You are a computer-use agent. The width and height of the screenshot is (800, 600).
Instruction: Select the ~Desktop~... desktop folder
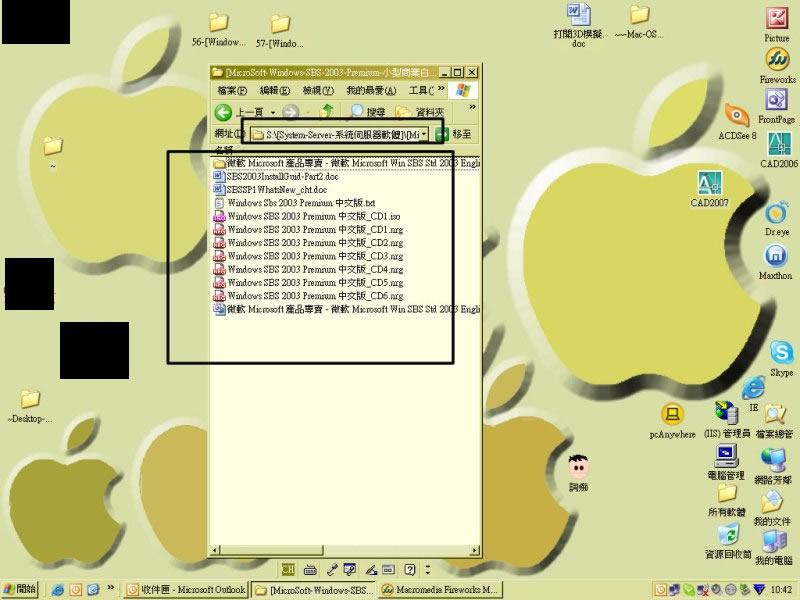30,406
